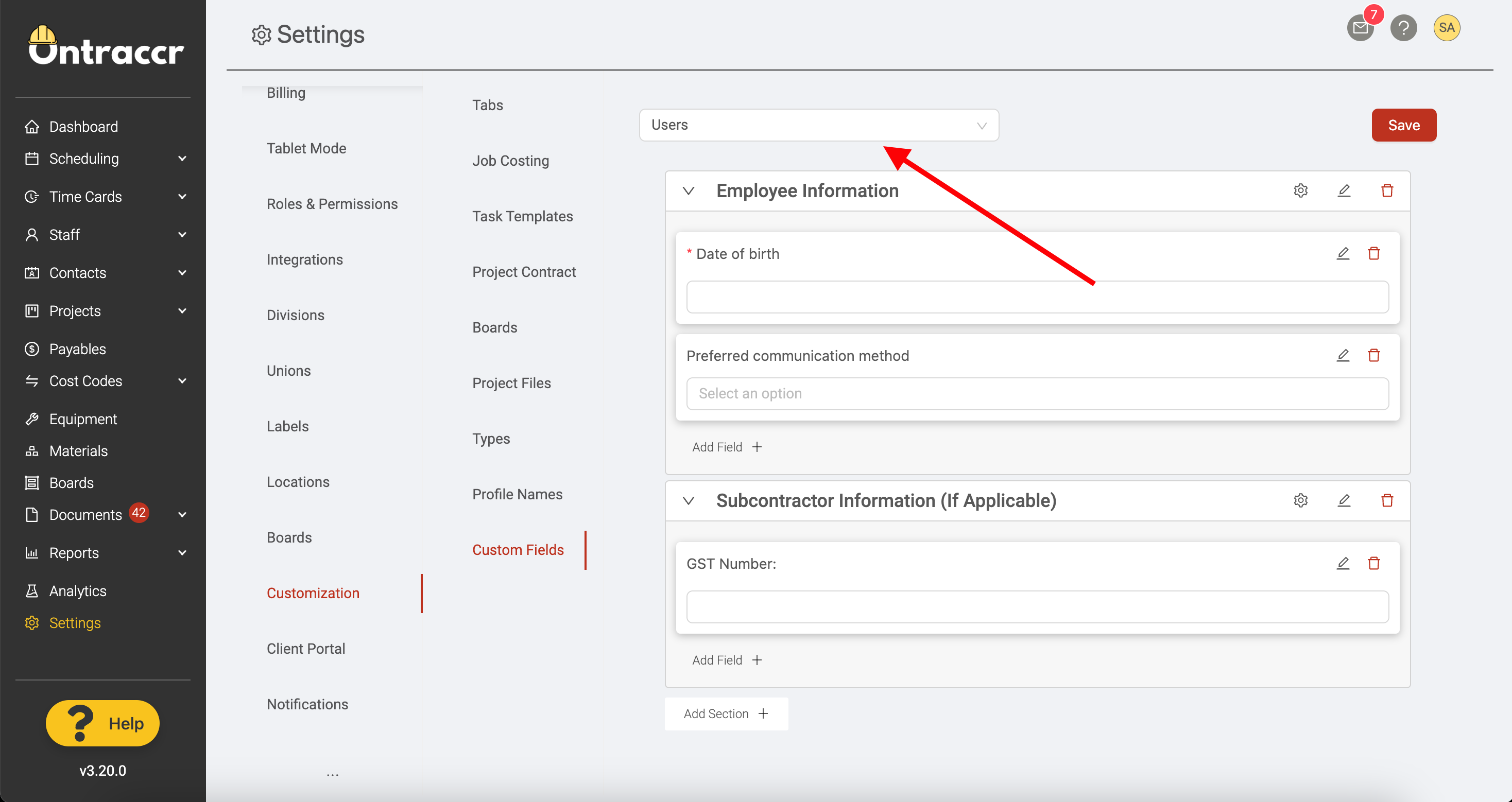Edit the GST Number field
This screenshot has width=1512, height=802.
[1343, 563]
